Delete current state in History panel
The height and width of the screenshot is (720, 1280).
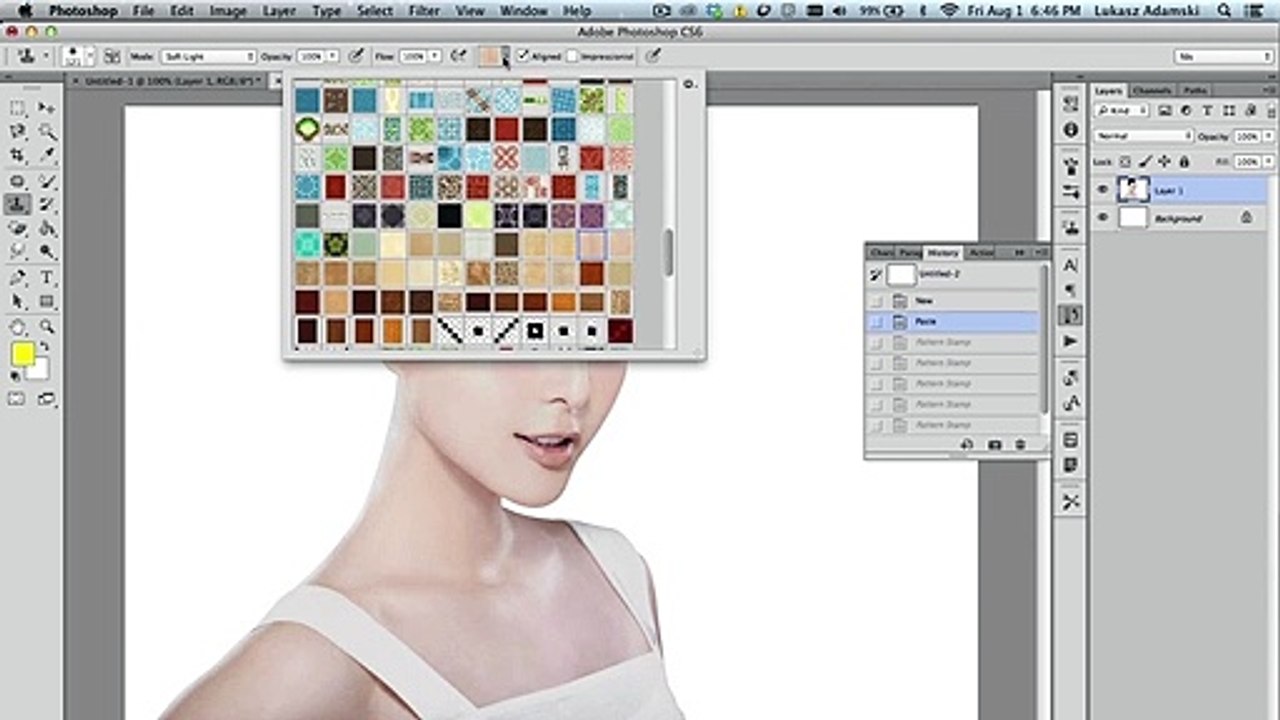tap(1020, 444)
